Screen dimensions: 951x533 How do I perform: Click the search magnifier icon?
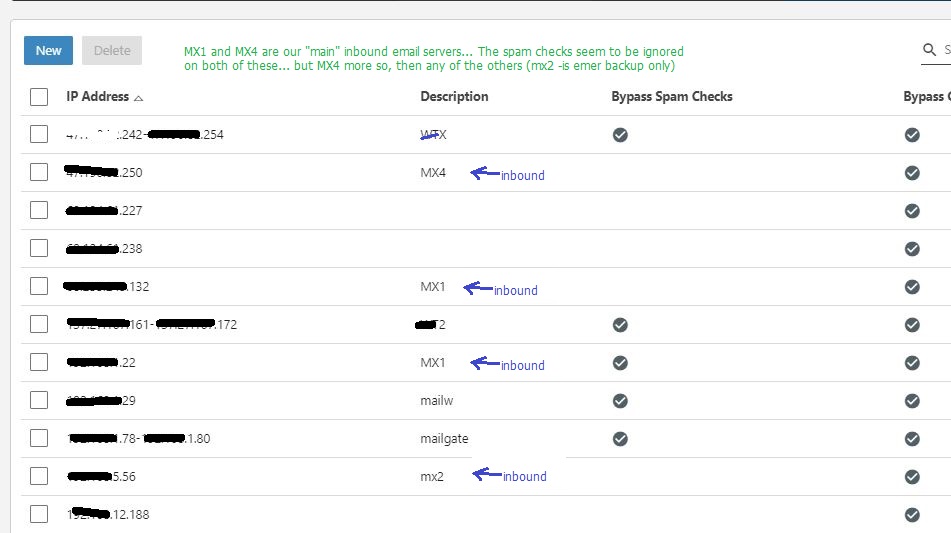930,50
